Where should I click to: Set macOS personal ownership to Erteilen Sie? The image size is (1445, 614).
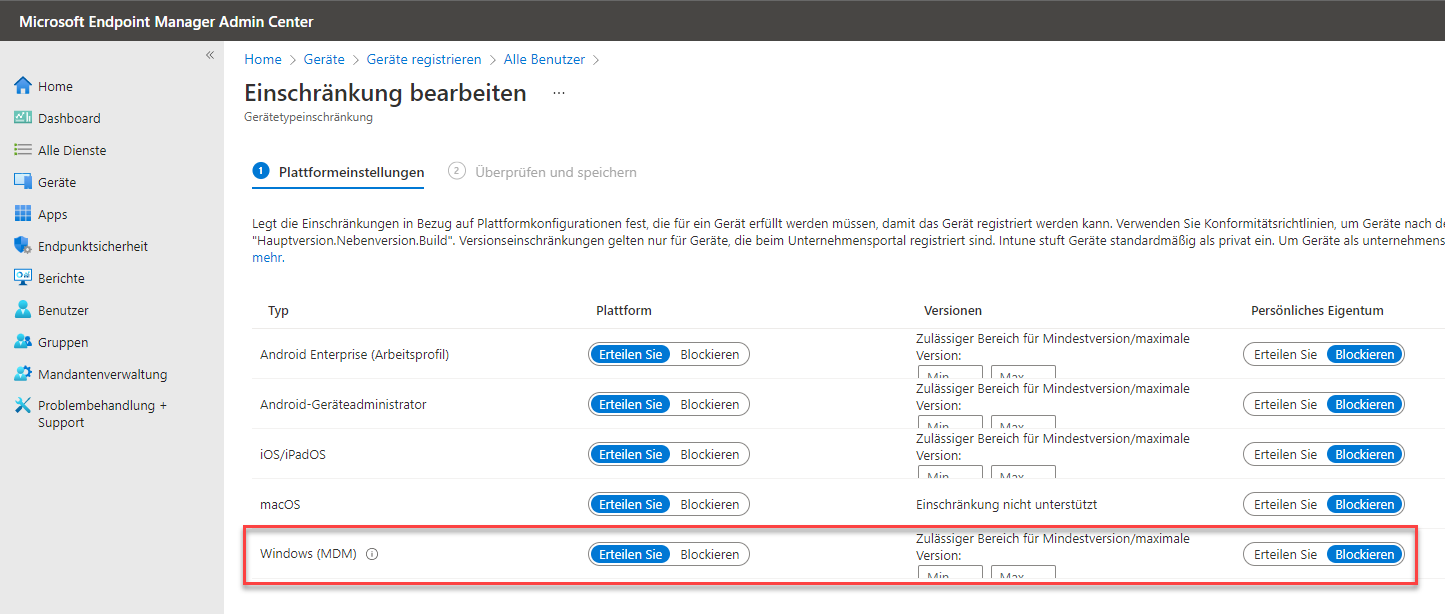coord(1285,504)
